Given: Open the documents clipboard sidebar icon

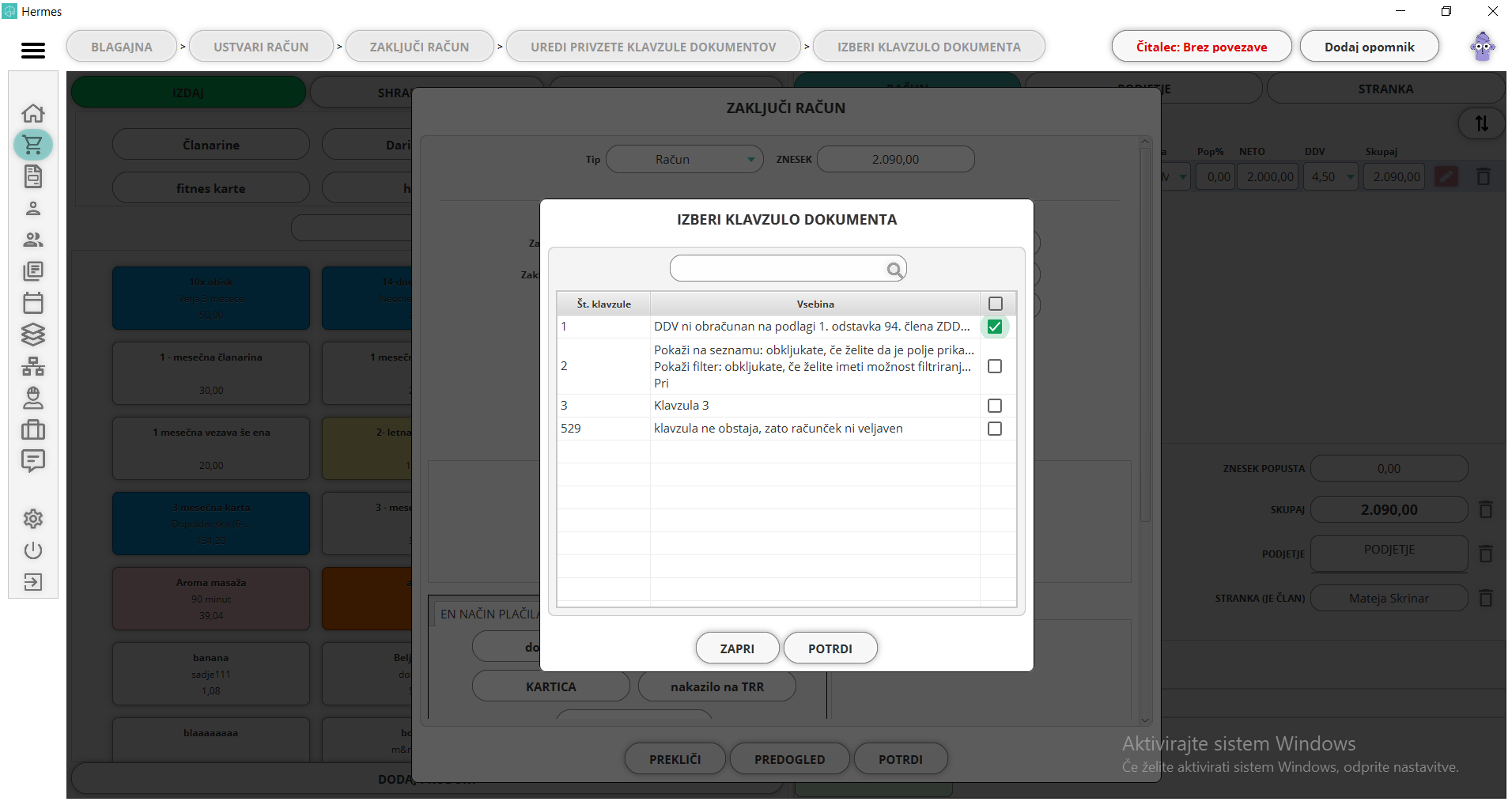Looking at the screenshot, I should 33,176.
